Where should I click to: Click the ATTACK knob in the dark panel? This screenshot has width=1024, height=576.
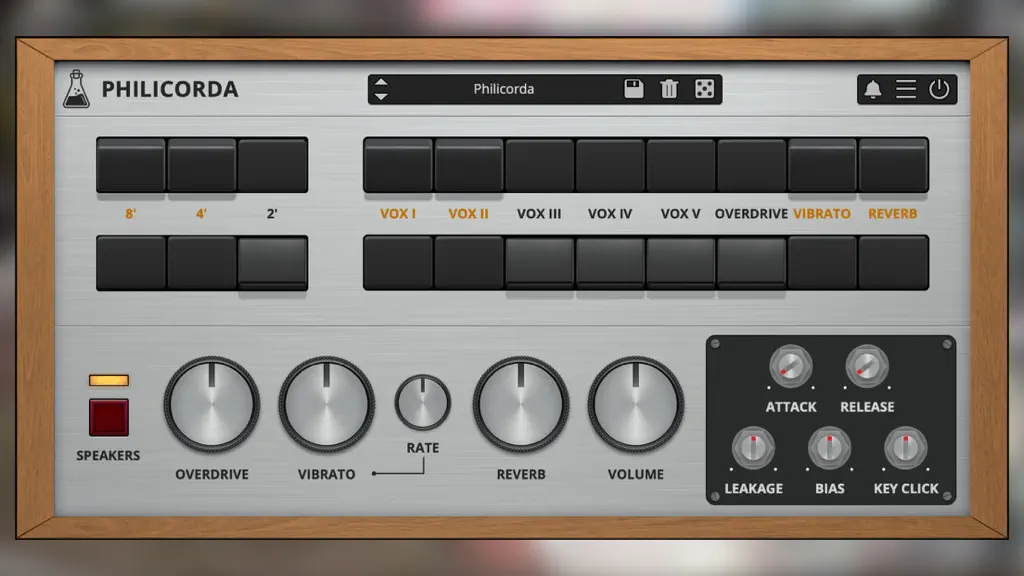pyautogui.click(x=791, y=366)
